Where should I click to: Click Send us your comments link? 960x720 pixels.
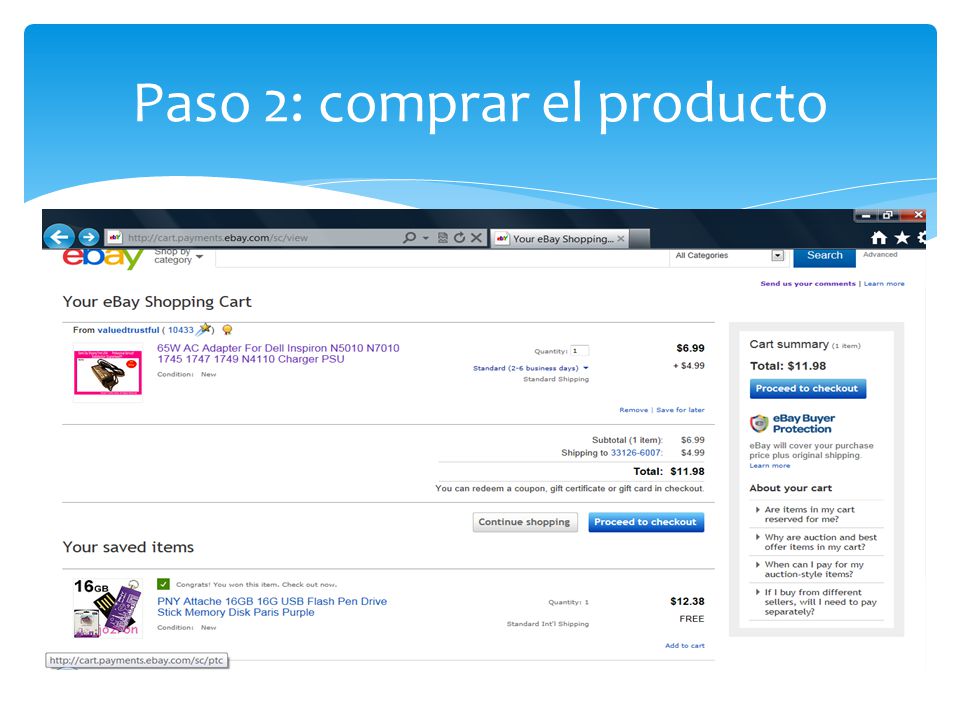tap(808, 283)
